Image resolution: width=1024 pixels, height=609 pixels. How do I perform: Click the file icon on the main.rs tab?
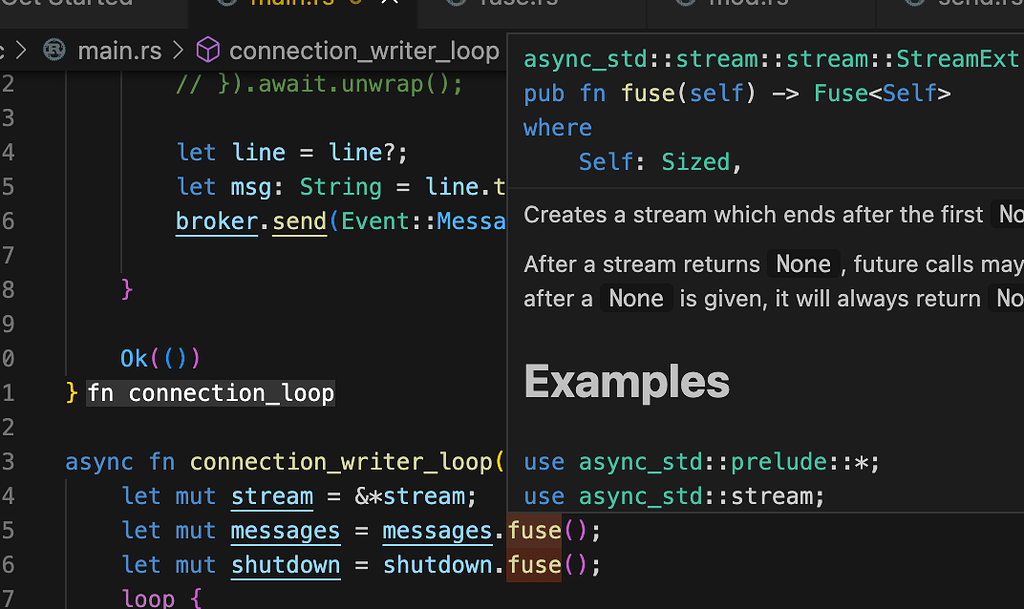(x=225, y=5)
